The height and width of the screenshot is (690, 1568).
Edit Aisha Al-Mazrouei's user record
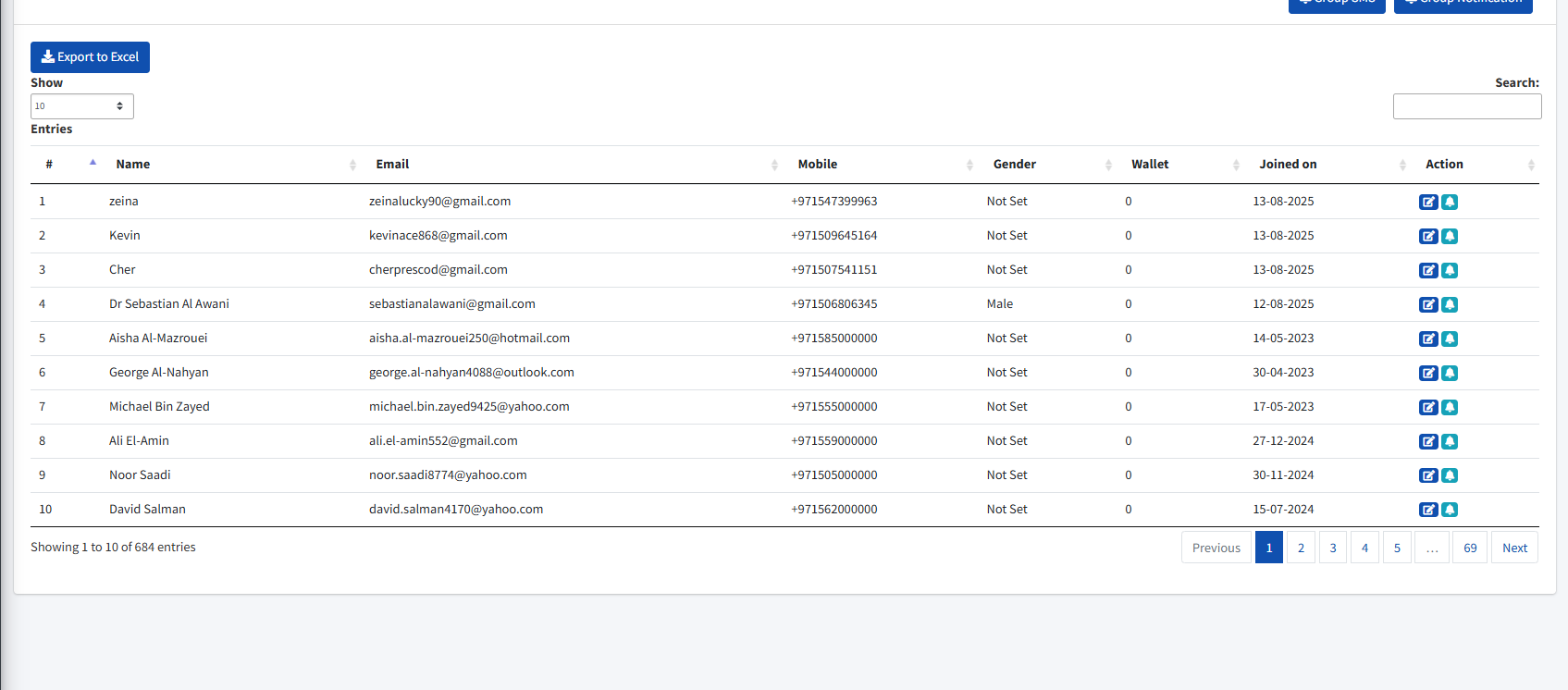point(1428,339)
